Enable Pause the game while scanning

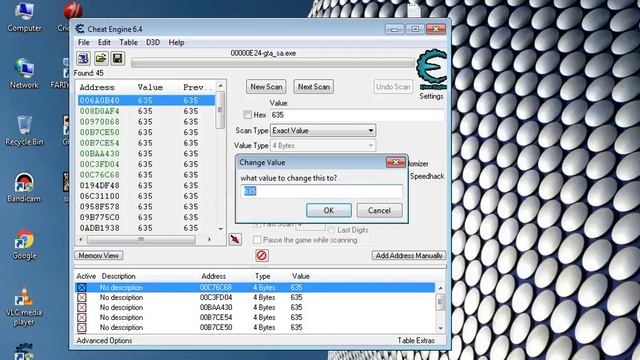pos(257,240)
